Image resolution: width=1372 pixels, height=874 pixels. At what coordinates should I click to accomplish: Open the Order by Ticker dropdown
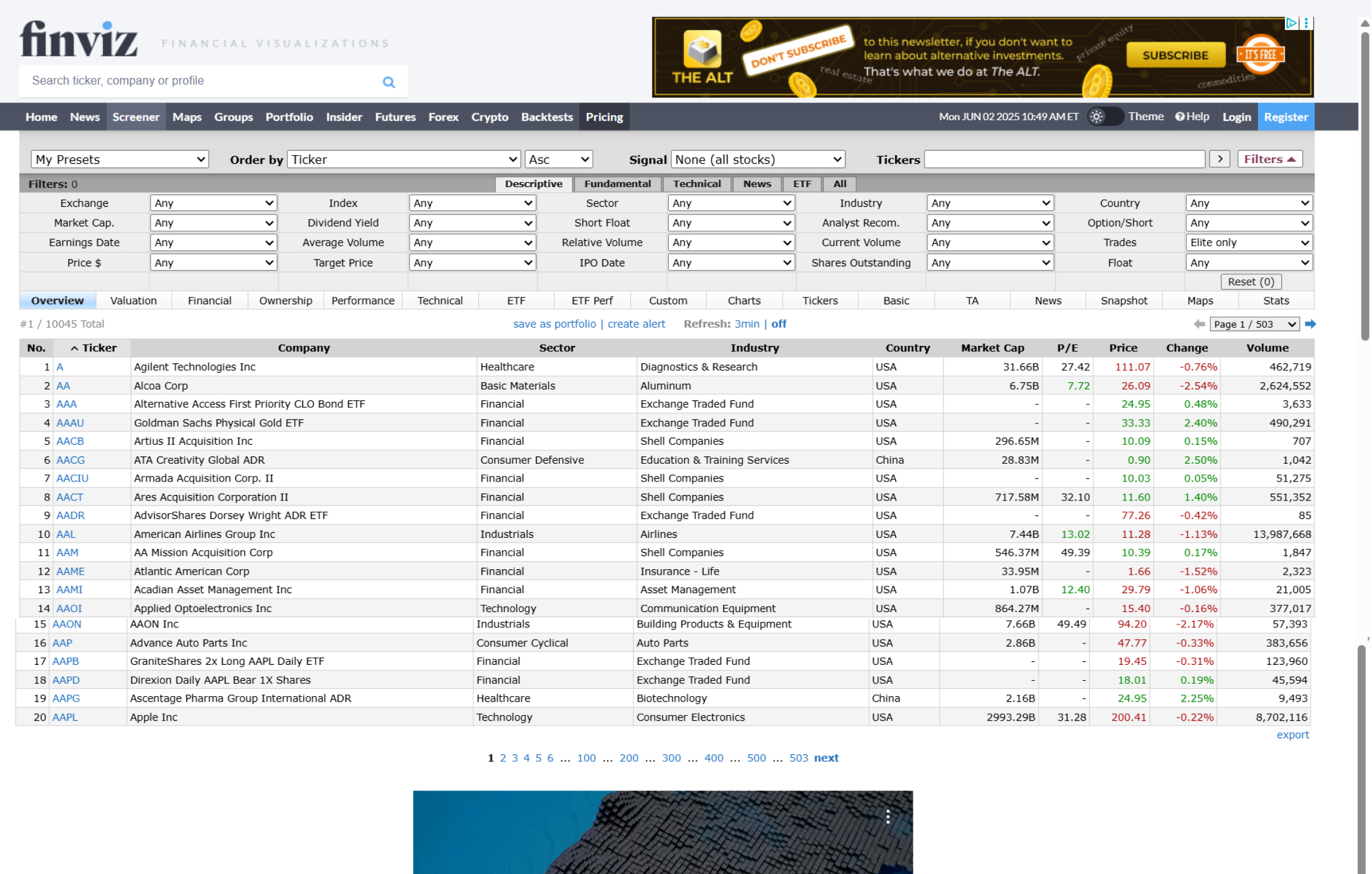(x=404, y=159)
